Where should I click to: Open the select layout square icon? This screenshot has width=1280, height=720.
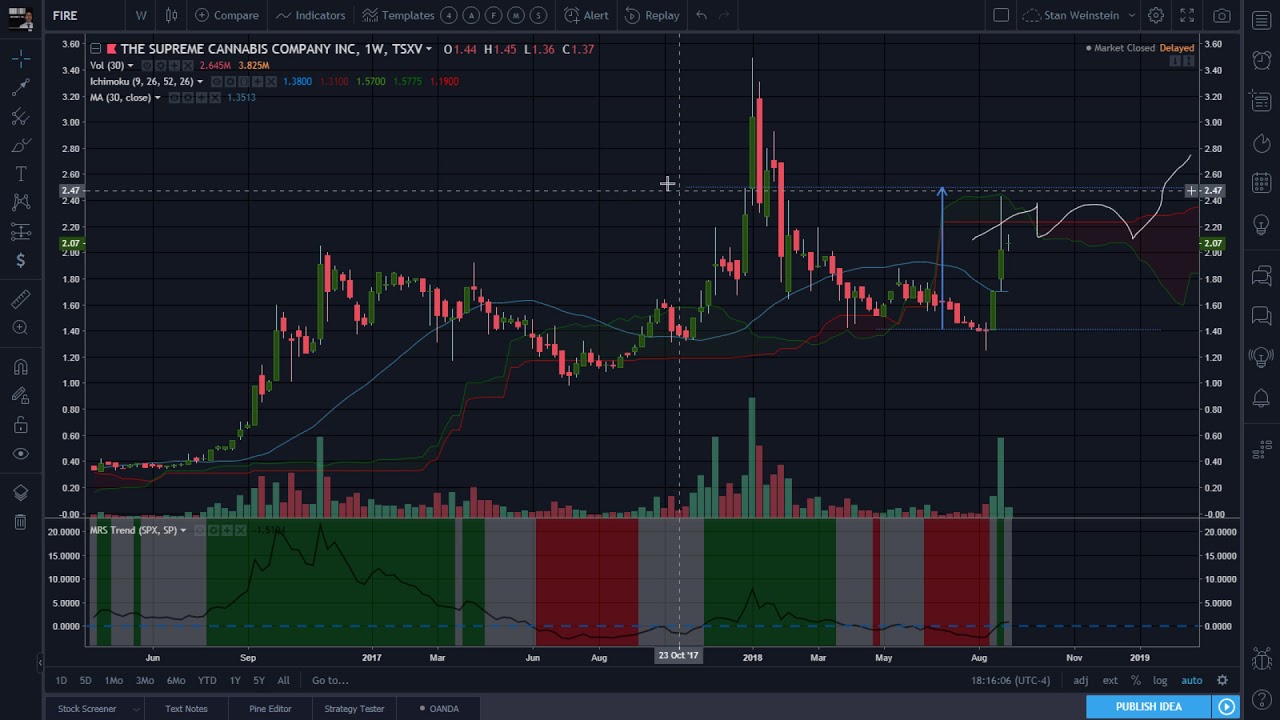coord(1001,15)
